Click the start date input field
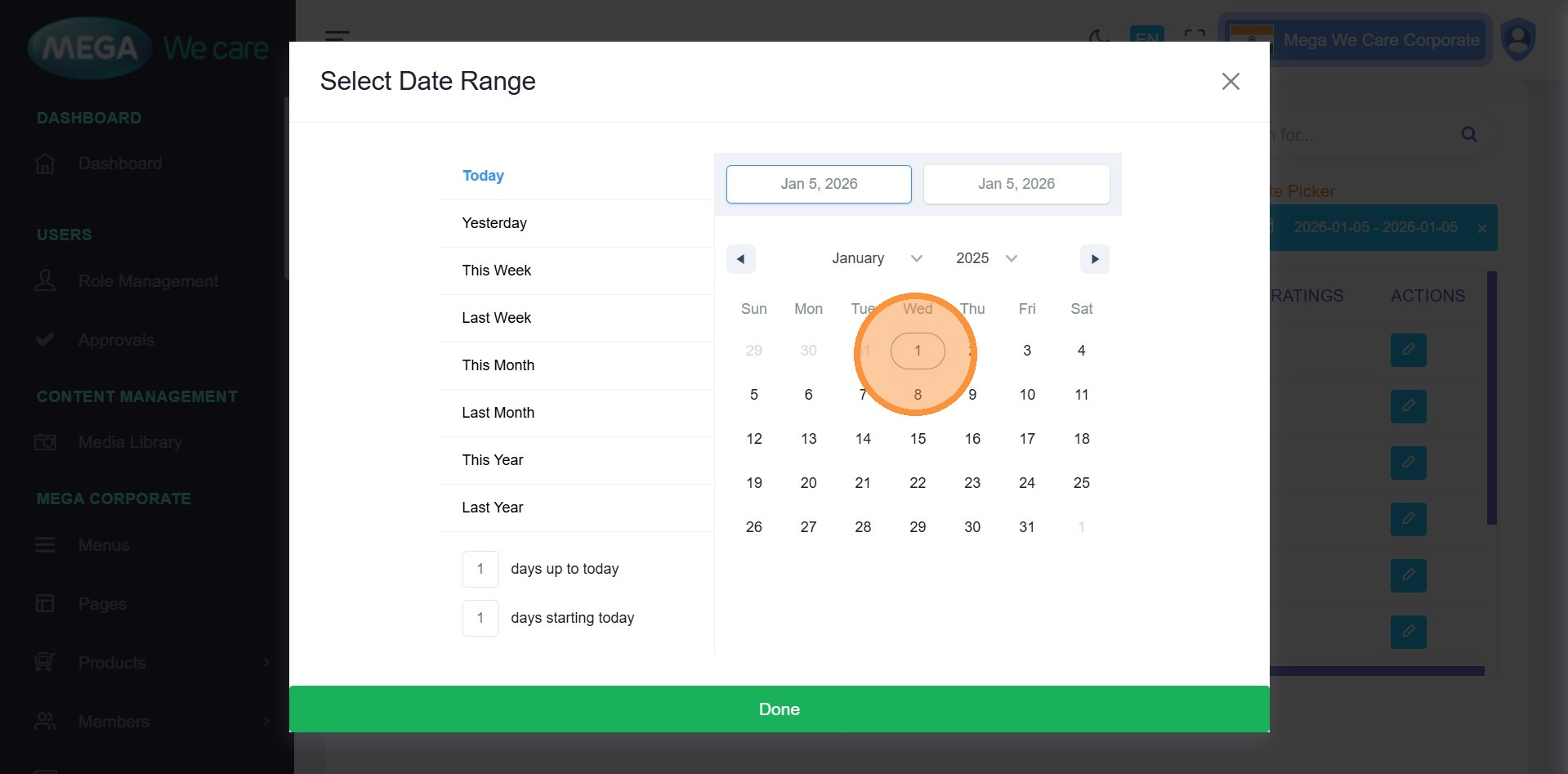The height and width of the screenshot is (774, 1568). [819, 184]
